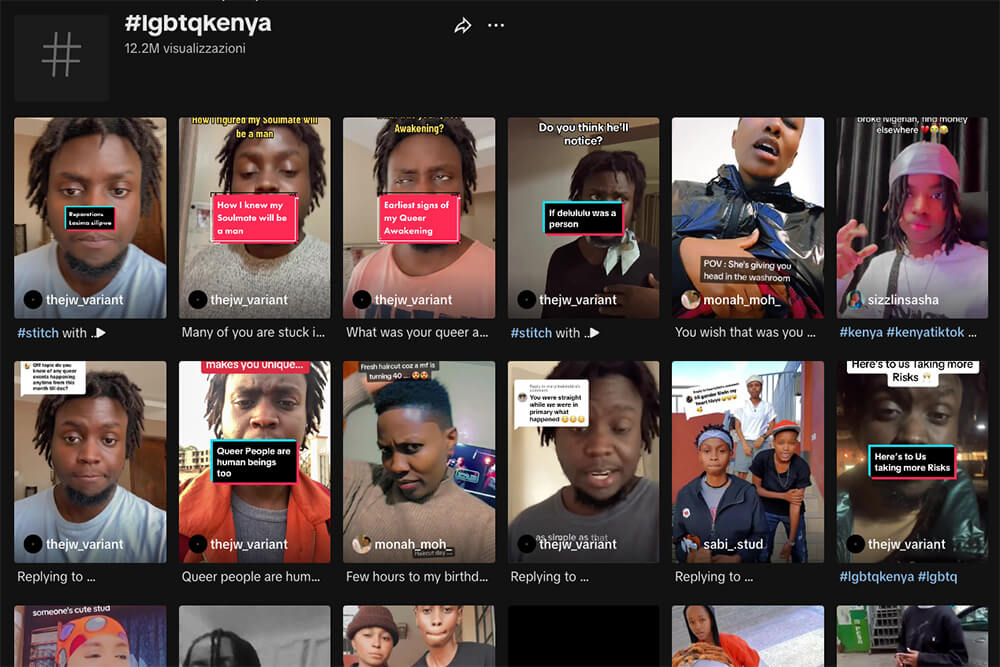Image resolution: width=1000 pixels, height=667 pixels.
Task: Click the sabi_.stud profile avatar
Action: [691, 544]
